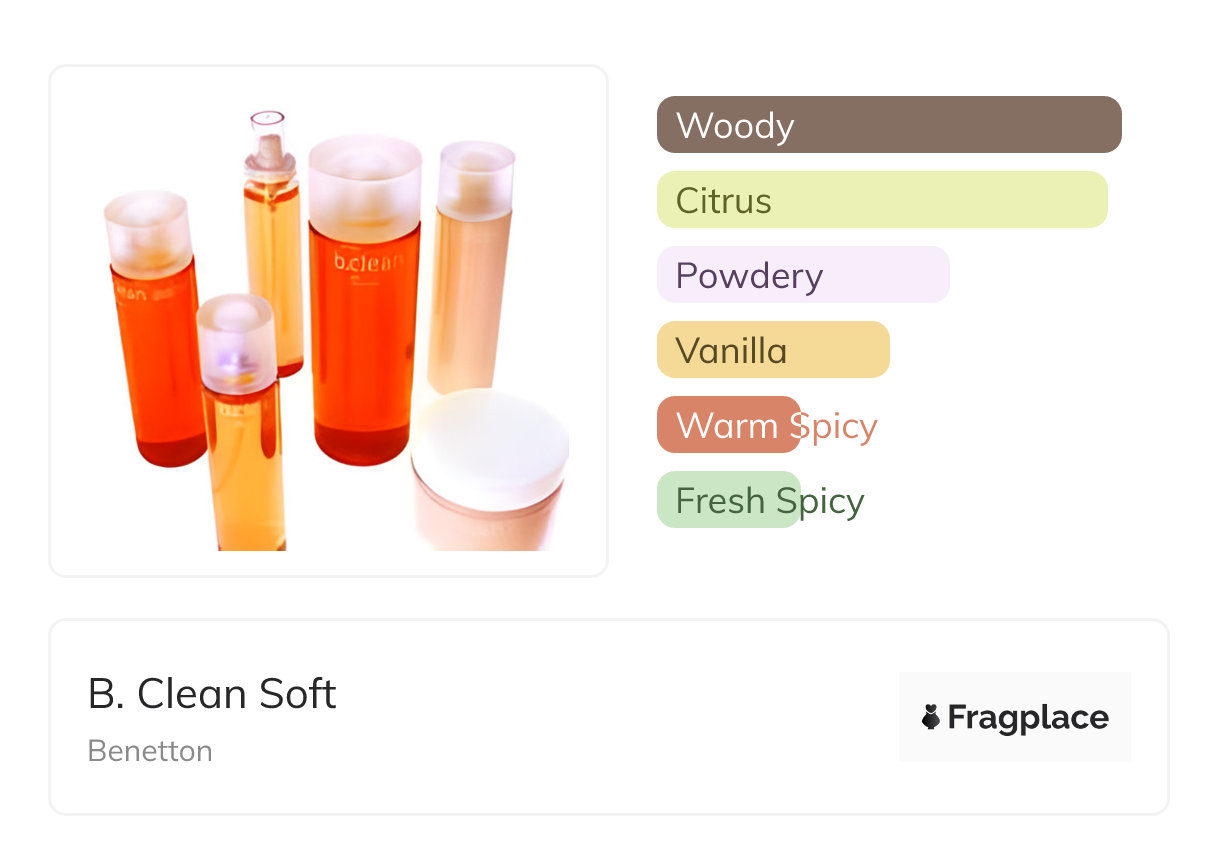Click the light orange body of the small front bottle
Screen dimensions: 1218x864
(x=244, y=470)
